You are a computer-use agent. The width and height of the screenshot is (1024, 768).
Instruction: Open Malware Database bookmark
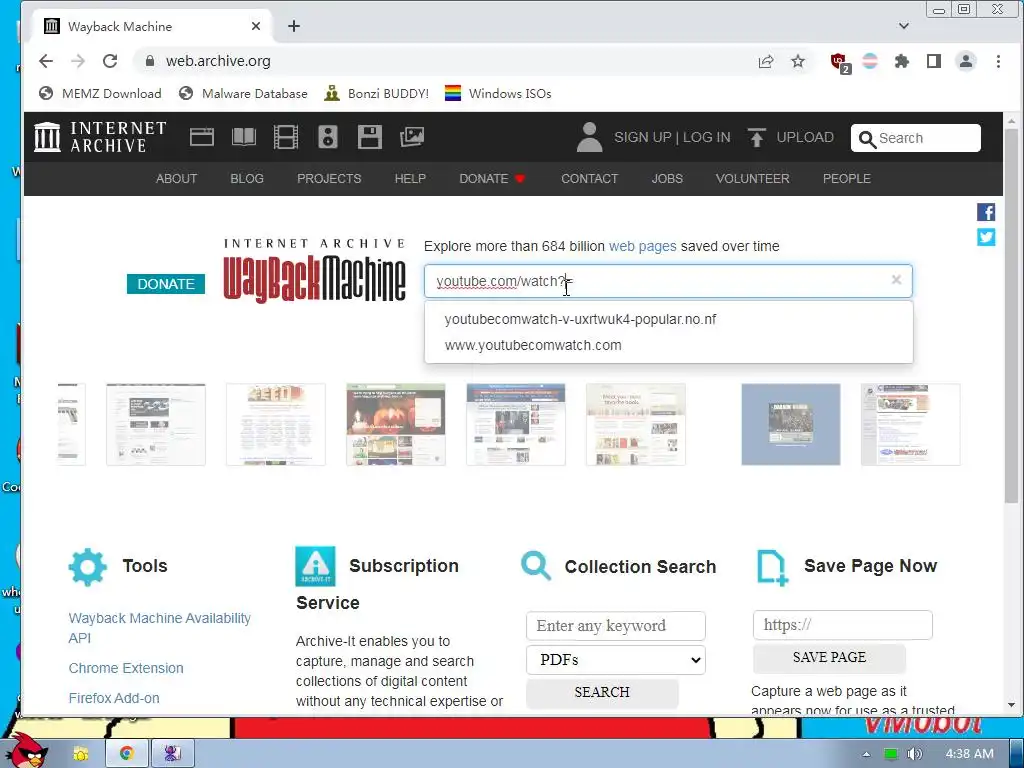point(244,93)
